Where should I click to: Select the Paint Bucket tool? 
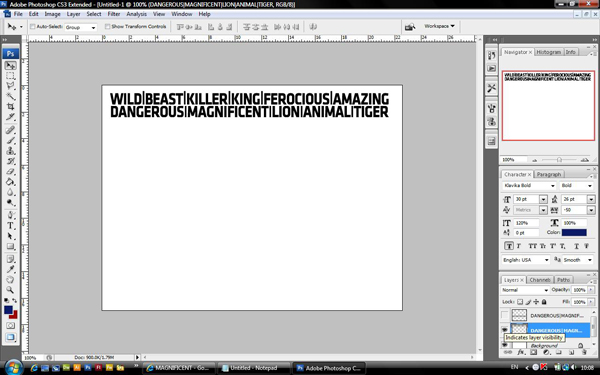click(x=10, y=182)
